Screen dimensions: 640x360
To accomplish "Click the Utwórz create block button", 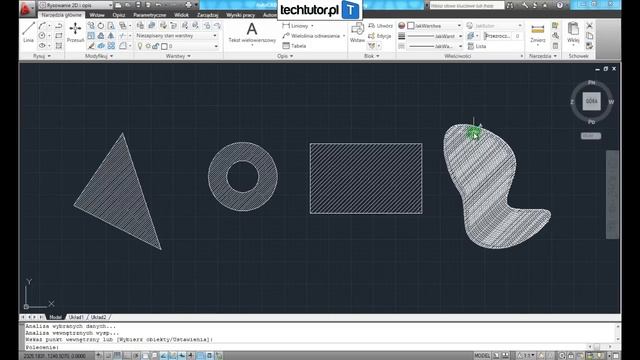I will tap(380, 26).
